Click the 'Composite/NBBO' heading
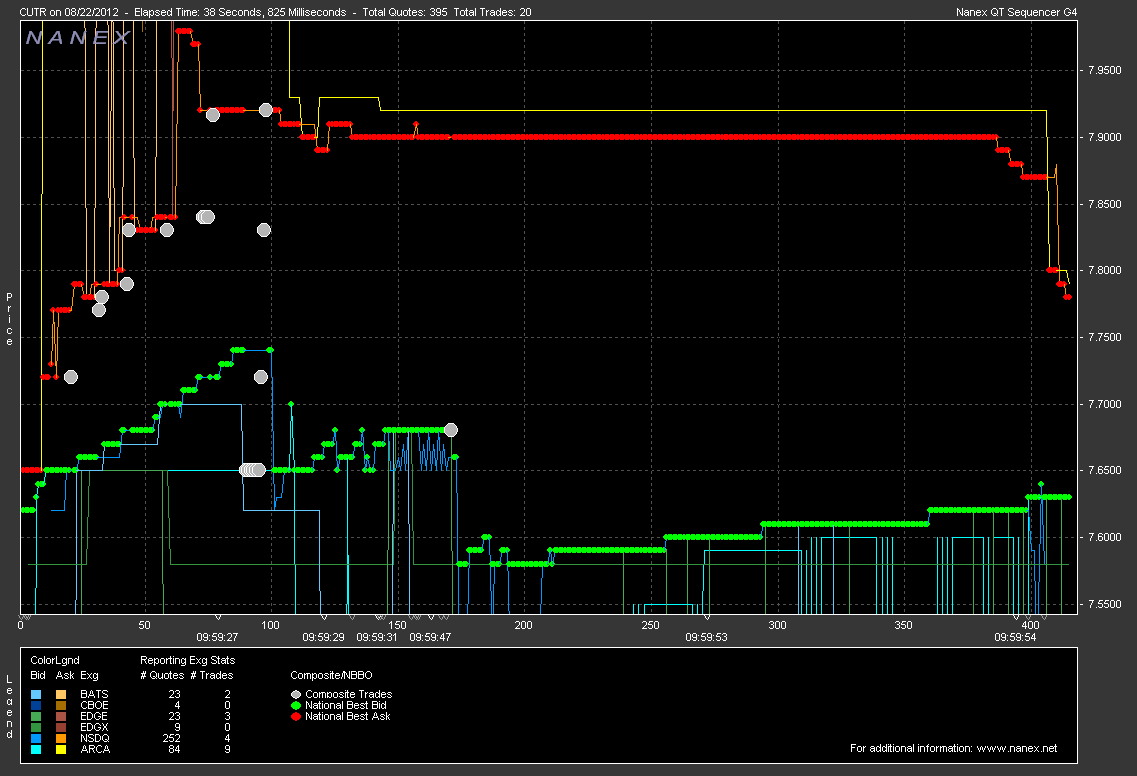 coord(331,675)
